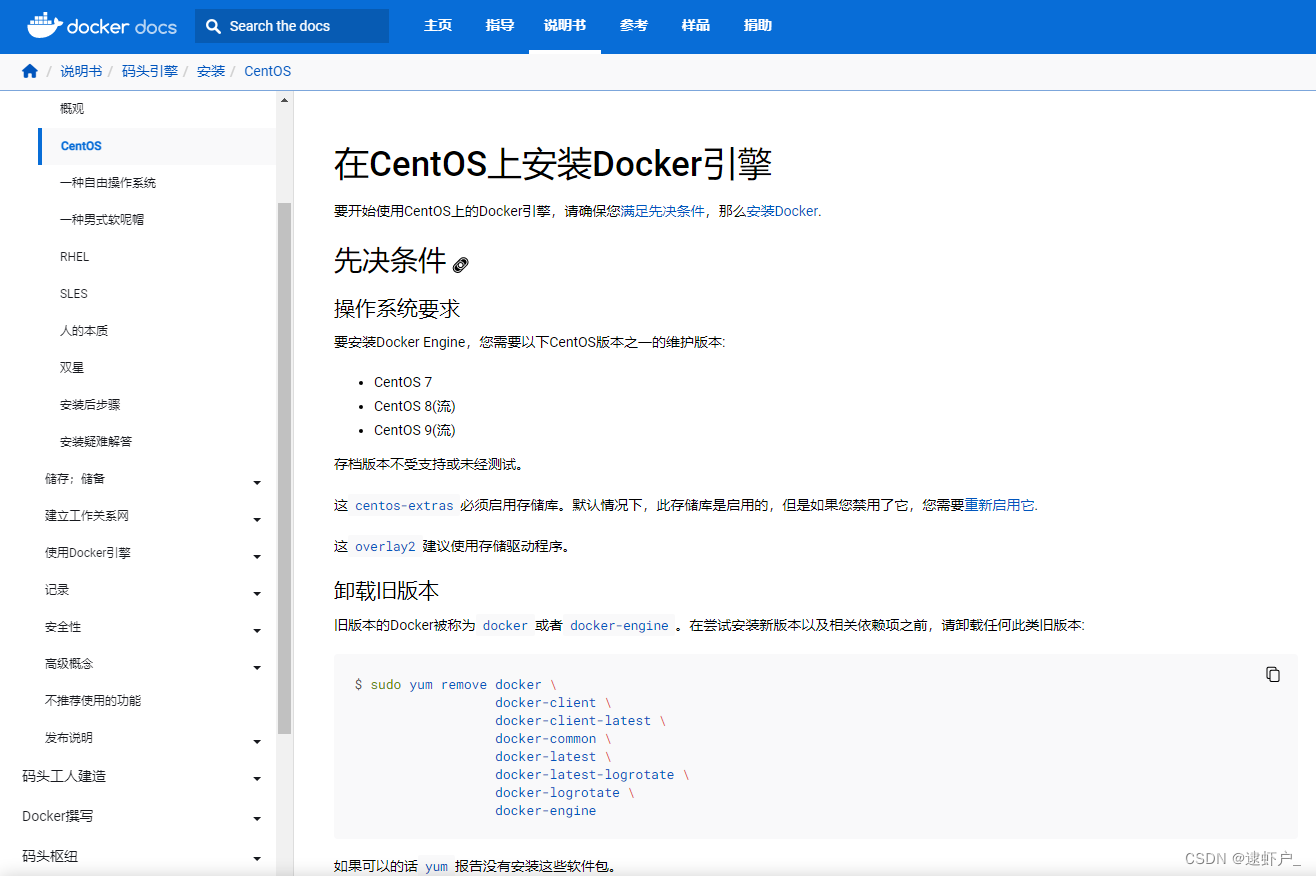Click the CentOS breadcrumb link

click(x=268, y=71)
